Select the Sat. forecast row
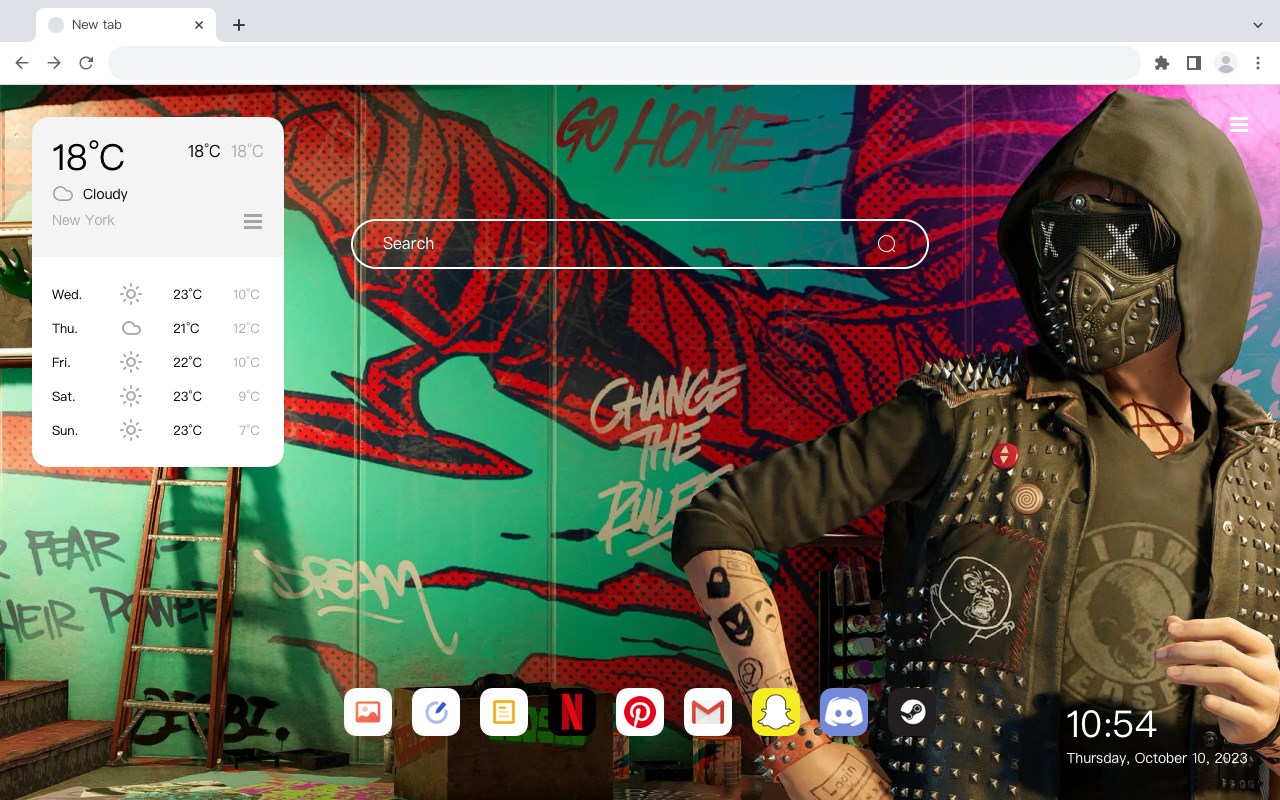Viewport: 1280px width, 800px height. click(158, 396)
